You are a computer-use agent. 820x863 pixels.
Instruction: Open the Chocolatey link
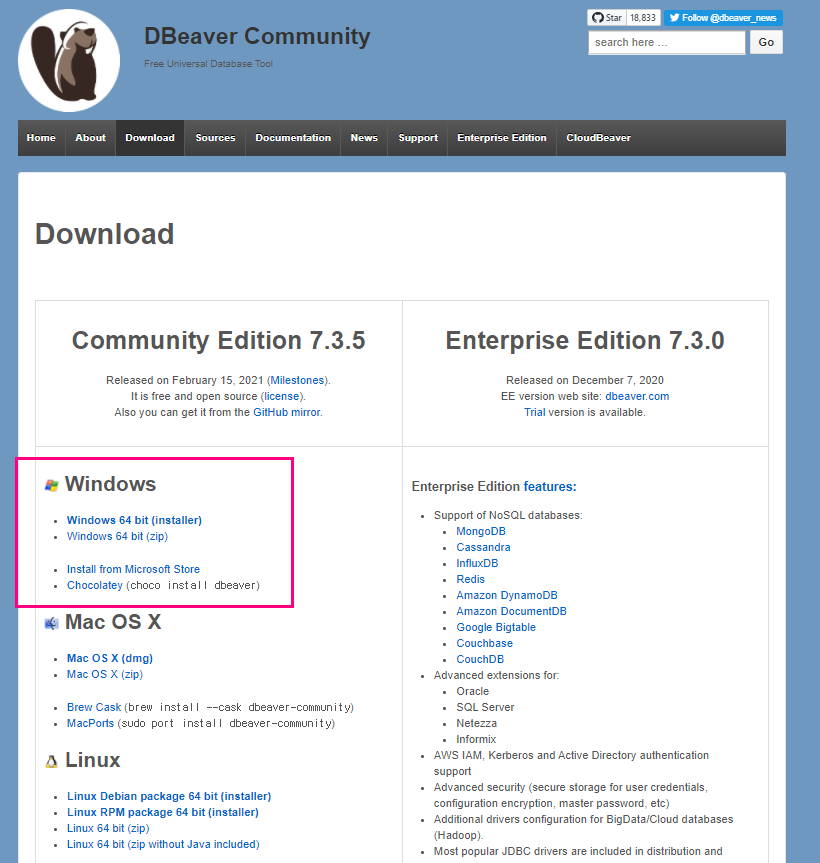pyautogui.click(x=95, y=585)
